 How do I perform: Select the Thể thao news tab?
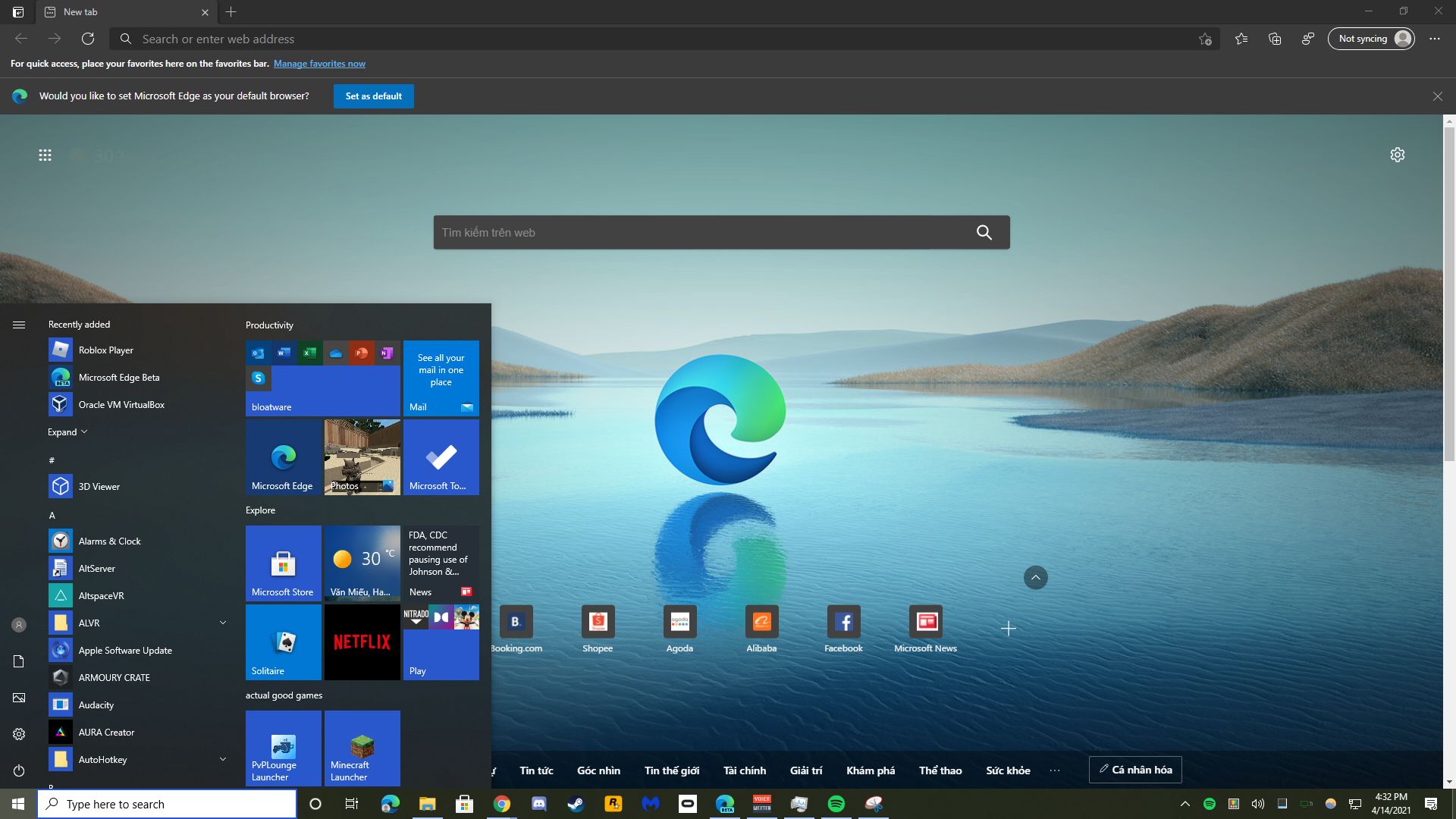coord(940,770)
